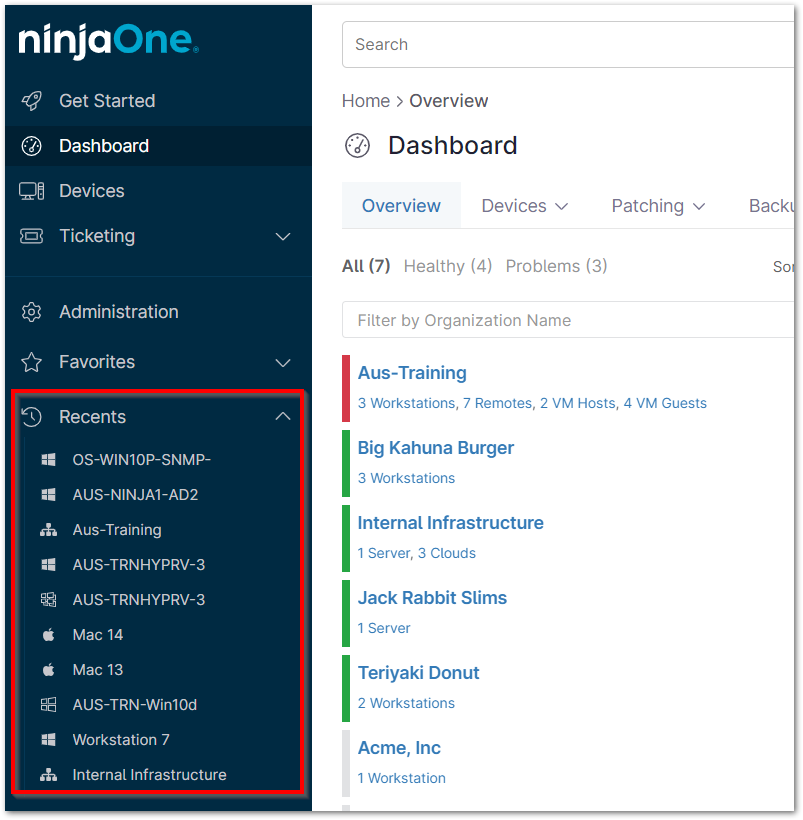Click the Favorites star icon

(x=32, y=362)
